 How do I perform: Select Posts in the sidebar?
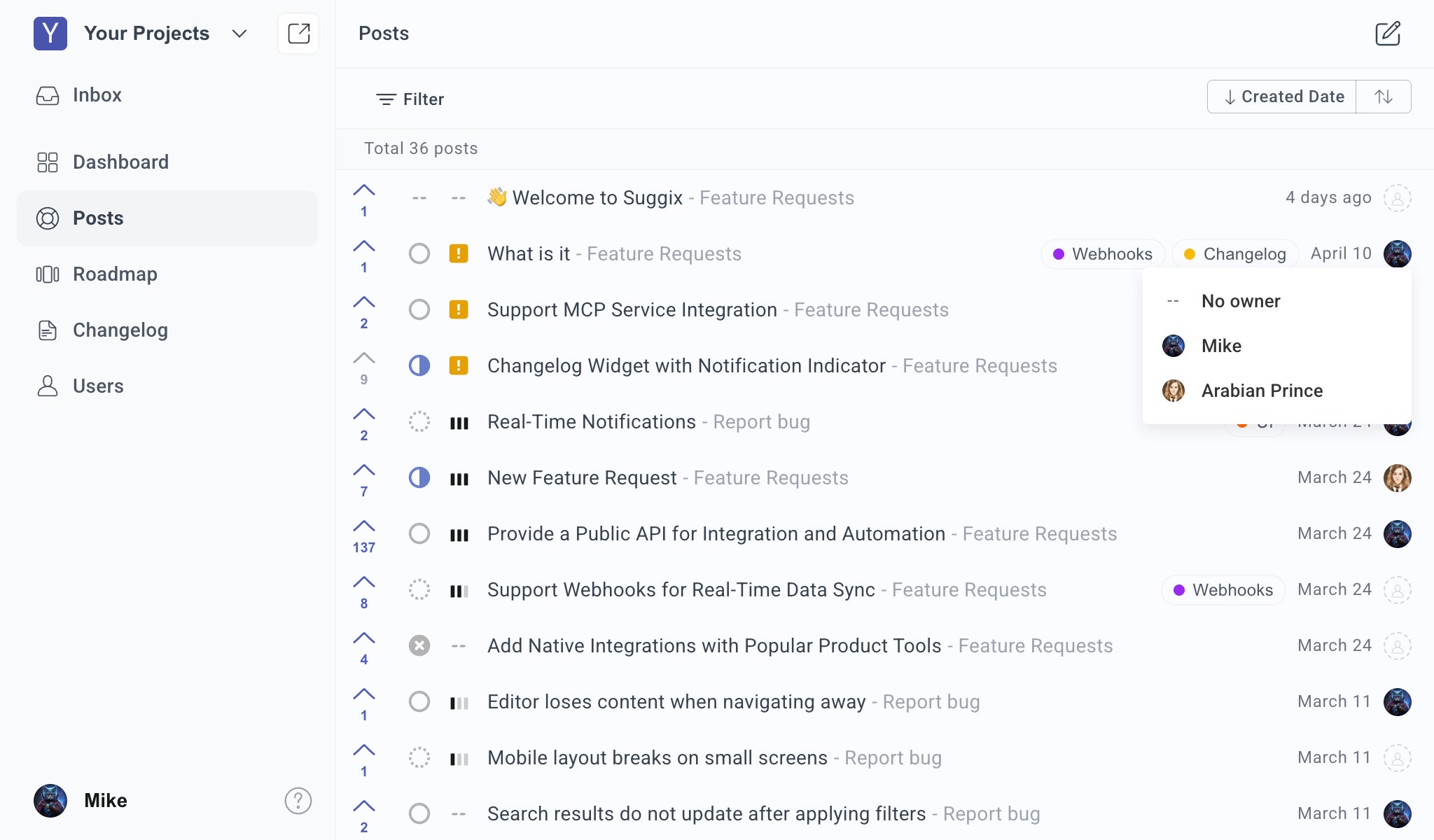[167, 218]
